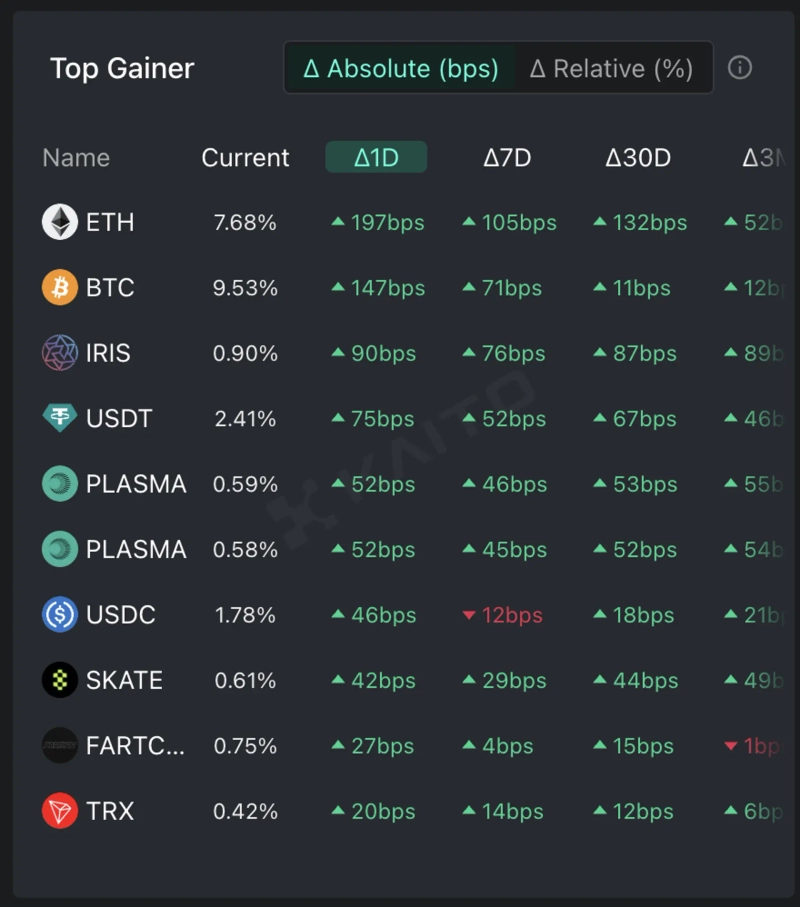Switch to Δ Relative (%) mode
Viewport: 800px width, 907px height.
[x=612, y=68]
